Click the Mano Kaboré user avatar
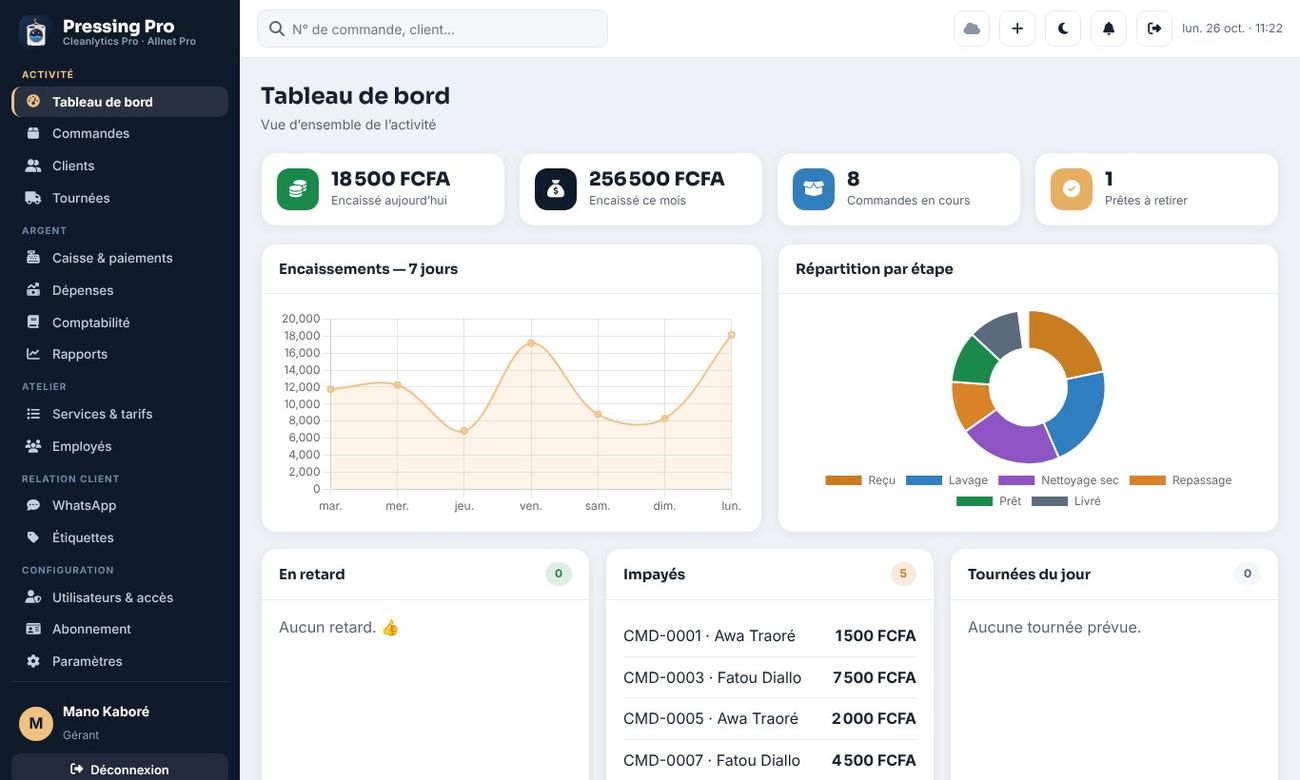The height and width of the screenshot is (780, 1300). (36, 723)
